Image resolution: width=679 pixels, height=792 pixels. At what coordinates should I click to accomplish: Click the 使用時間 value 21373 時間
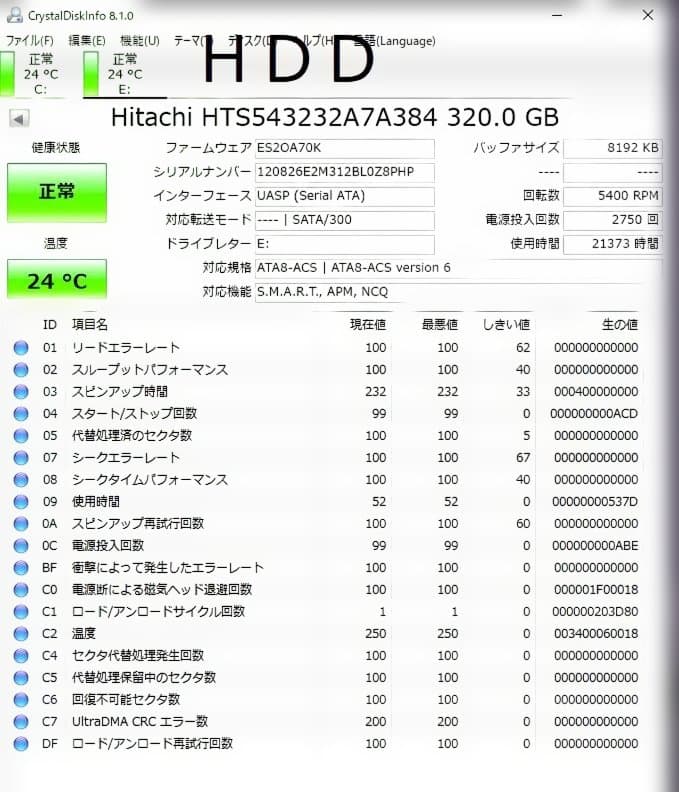click(x=612, y=244)
